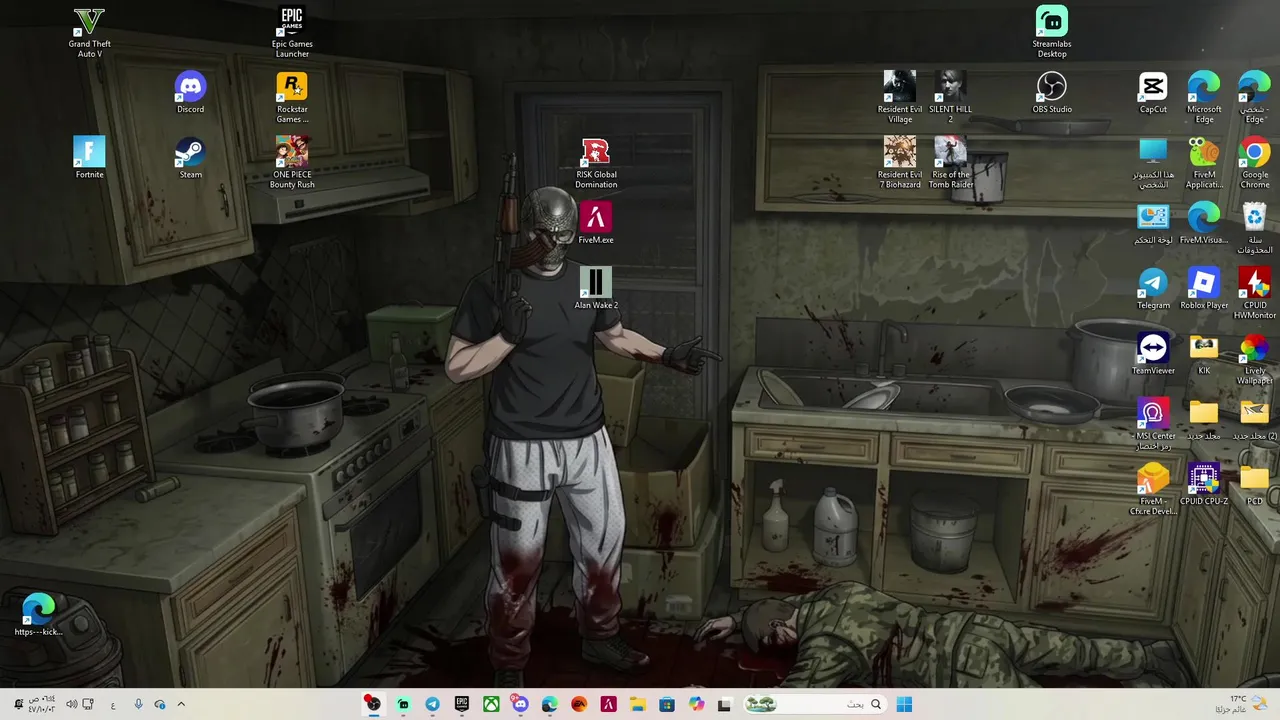
Task: Switch the input language indicator
Action: (113, 704)
